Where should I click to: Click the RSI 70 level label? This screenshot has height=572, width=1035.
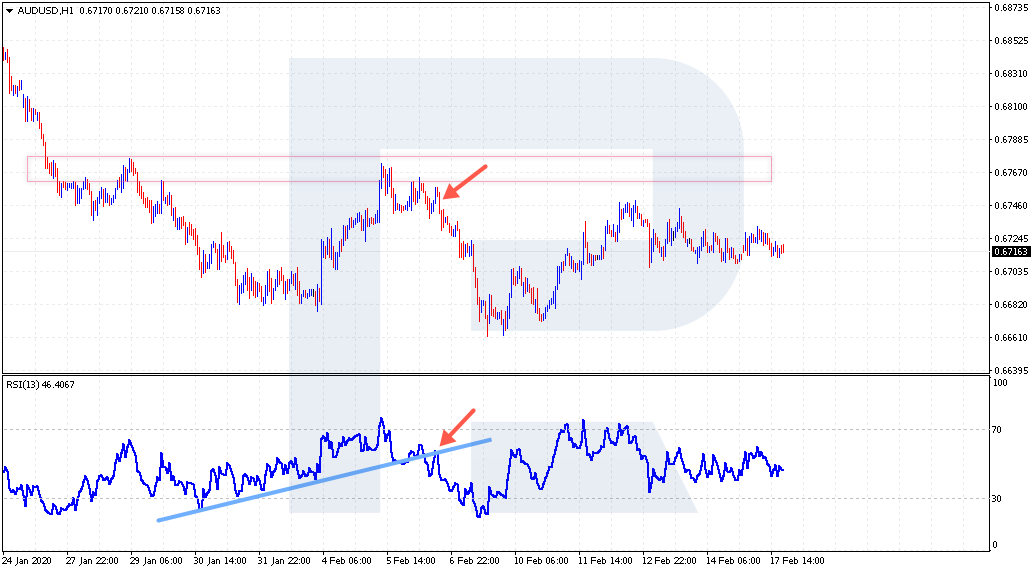click(x=999, y=430)
